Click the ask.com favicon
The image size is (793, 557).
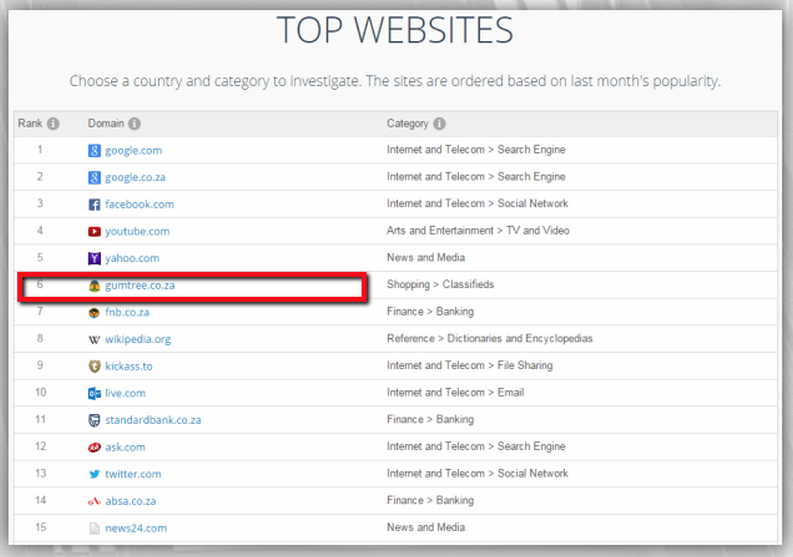94,447
